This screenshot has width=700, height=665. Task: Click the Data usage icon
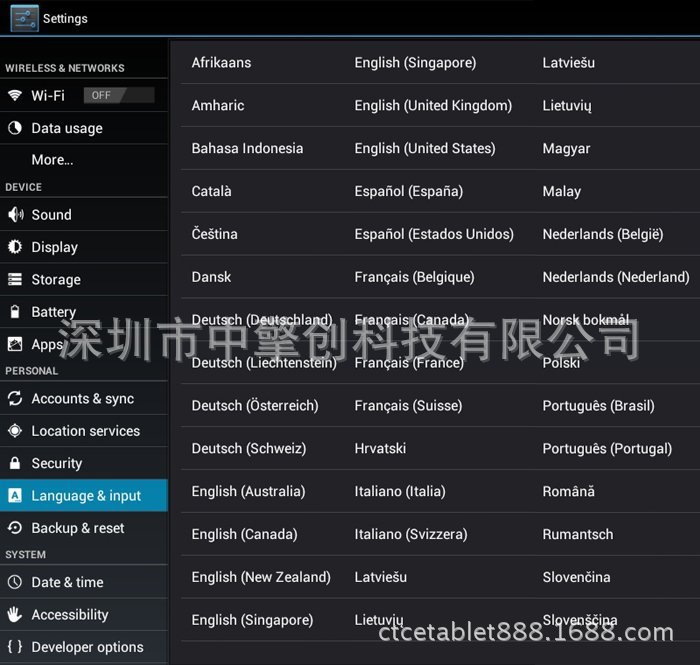click(x=15, y=128)
